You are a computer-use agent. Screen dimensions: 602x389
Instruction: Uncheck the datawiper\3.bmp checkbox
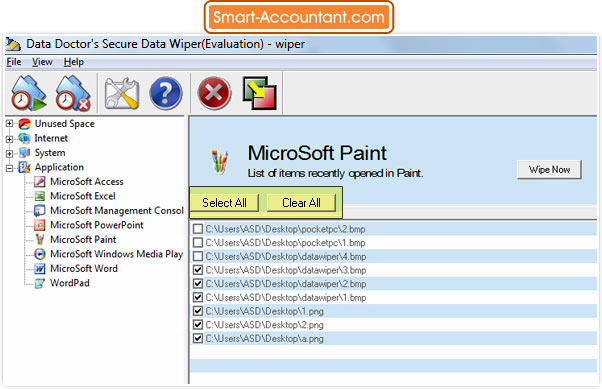coord(198,270)
